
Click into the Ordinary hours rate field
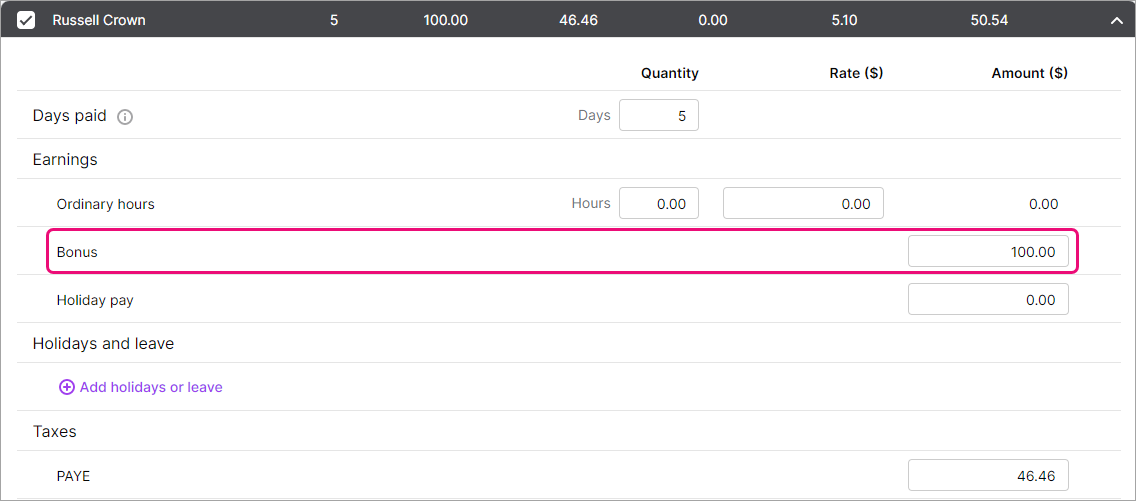click(803, 204)
